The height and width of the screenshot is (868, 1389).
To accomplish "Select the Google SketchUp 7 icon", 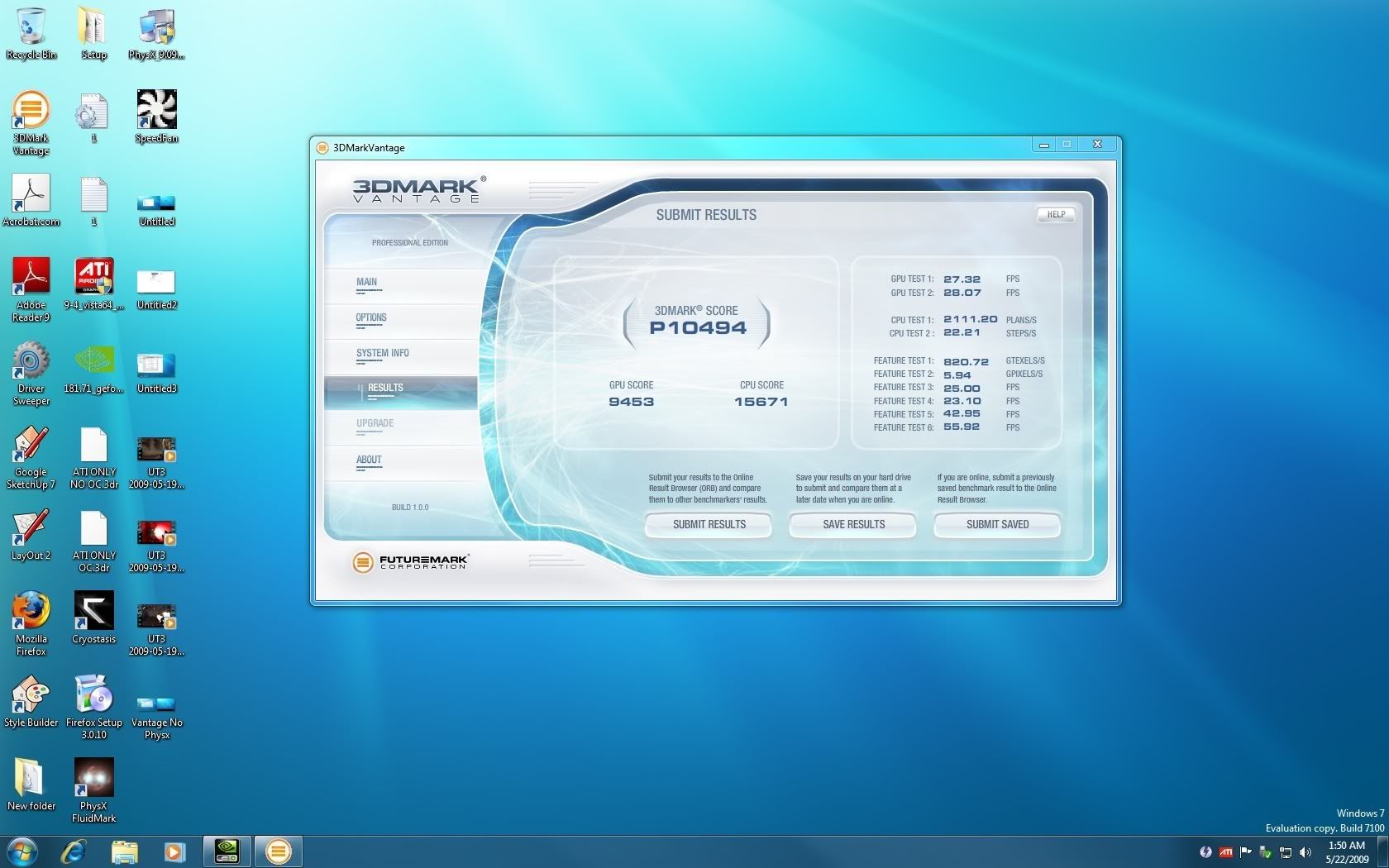I will click(31, 455).
